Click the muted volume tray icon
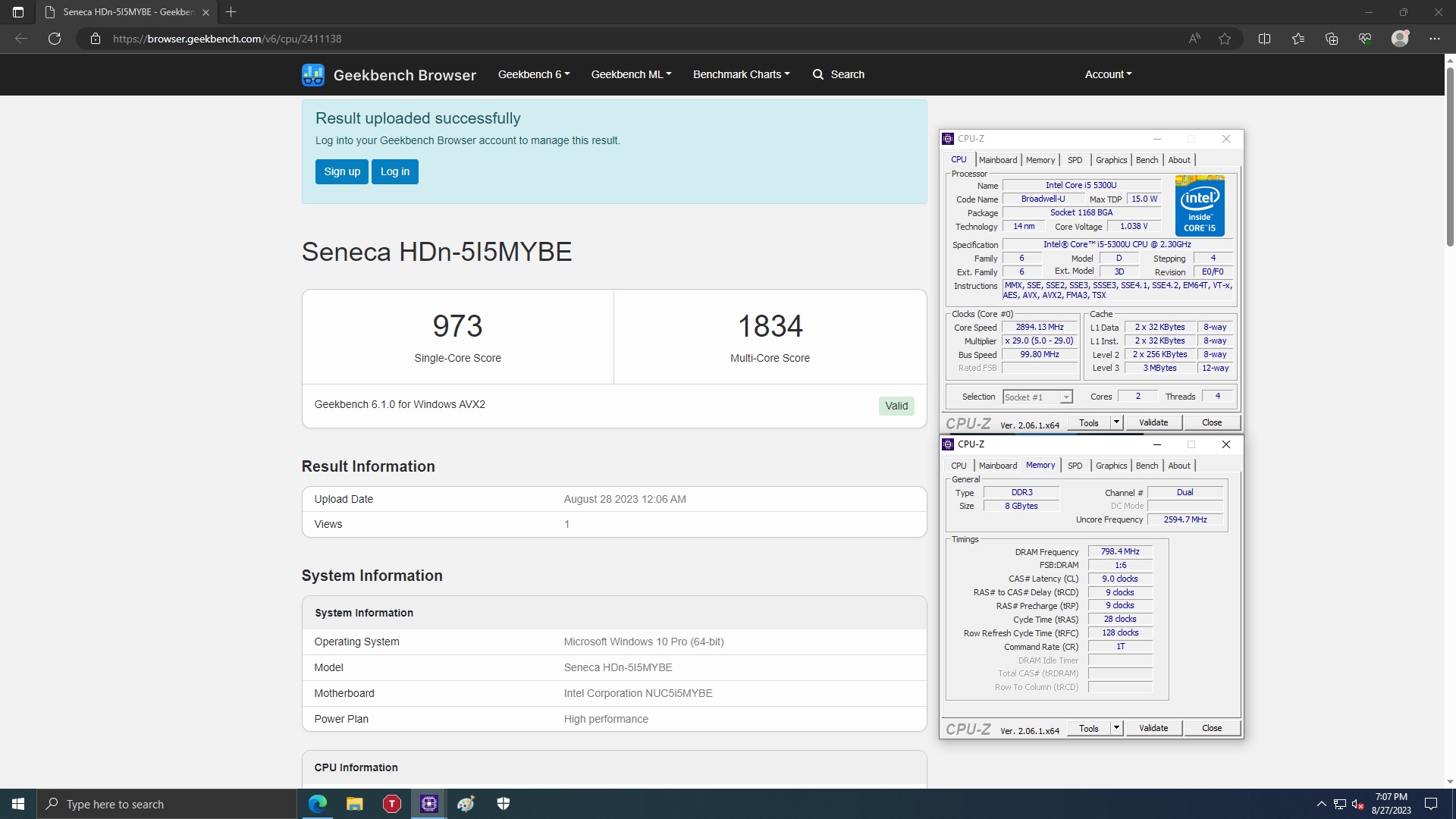Viewport: 1456px width, 819px height. [1358, 804]
